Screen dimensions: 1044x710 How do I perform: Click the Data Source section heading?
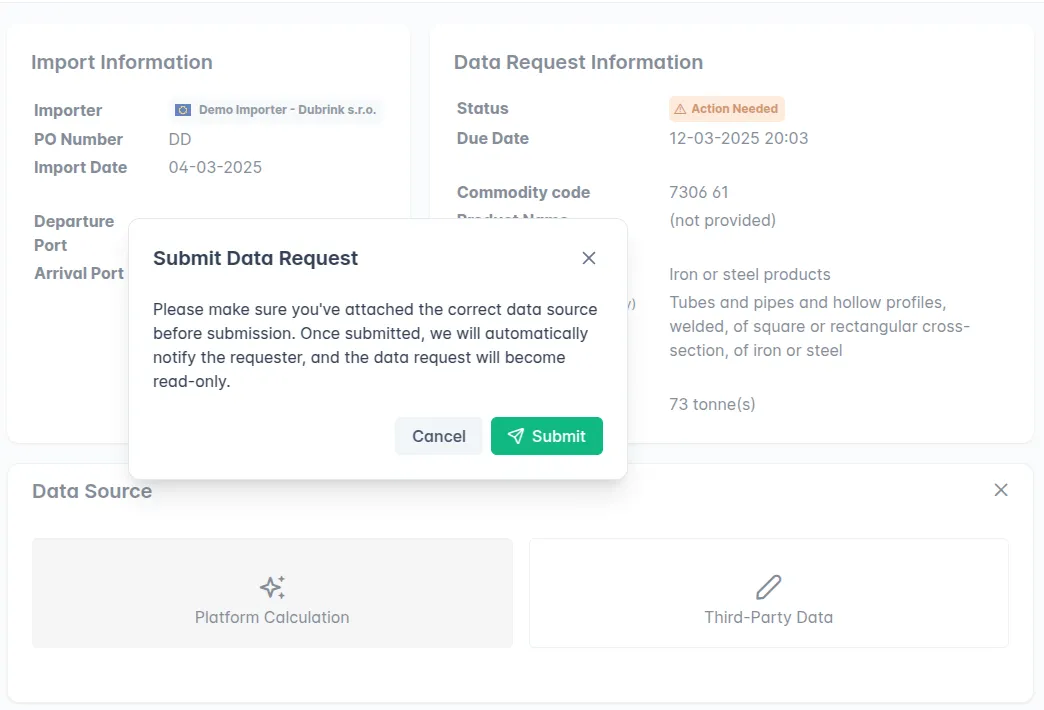pyautogui.click(x=92, y=491)
